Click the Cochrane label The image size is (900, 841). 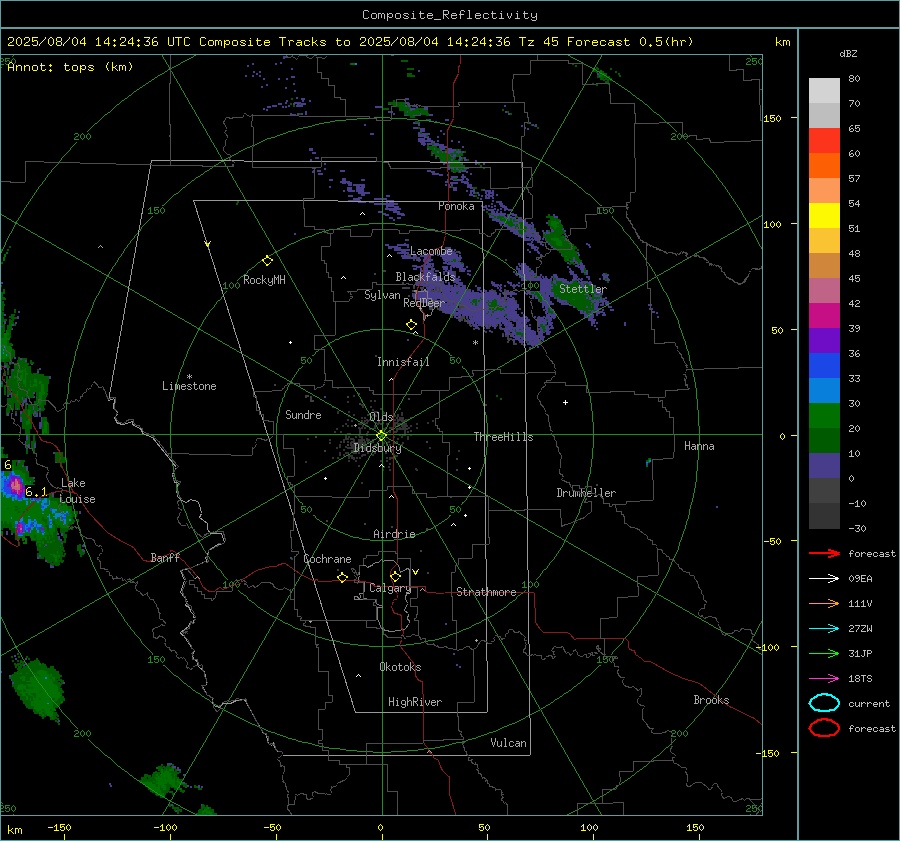[327, 559]
